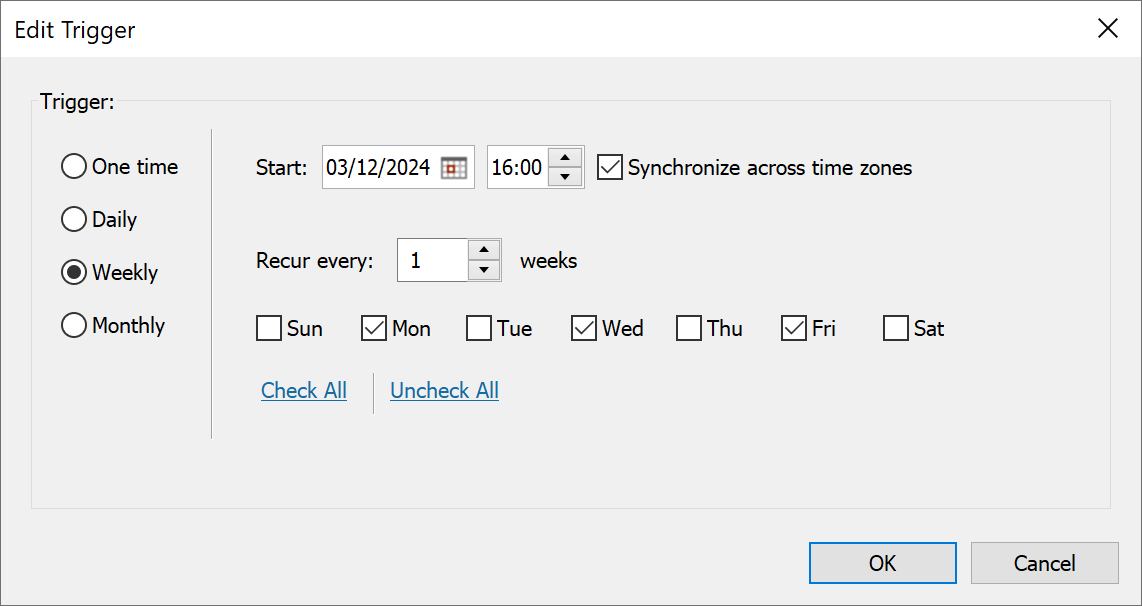
Task: Click the Uncheck All link
Action: (x=444, y=390)
